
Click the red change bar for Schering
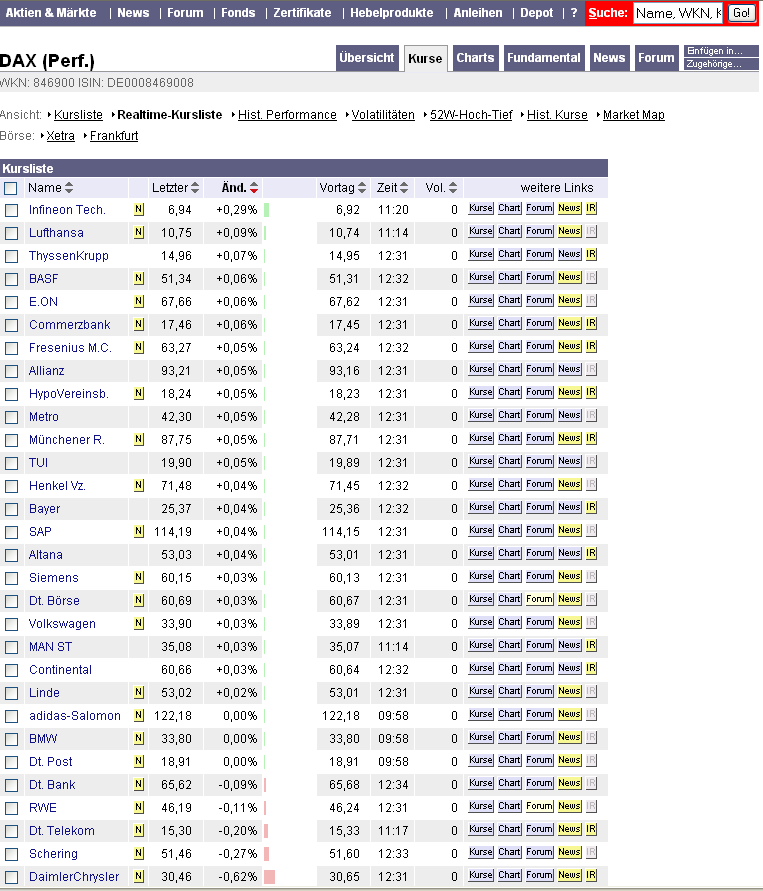[x=266, y=853]
